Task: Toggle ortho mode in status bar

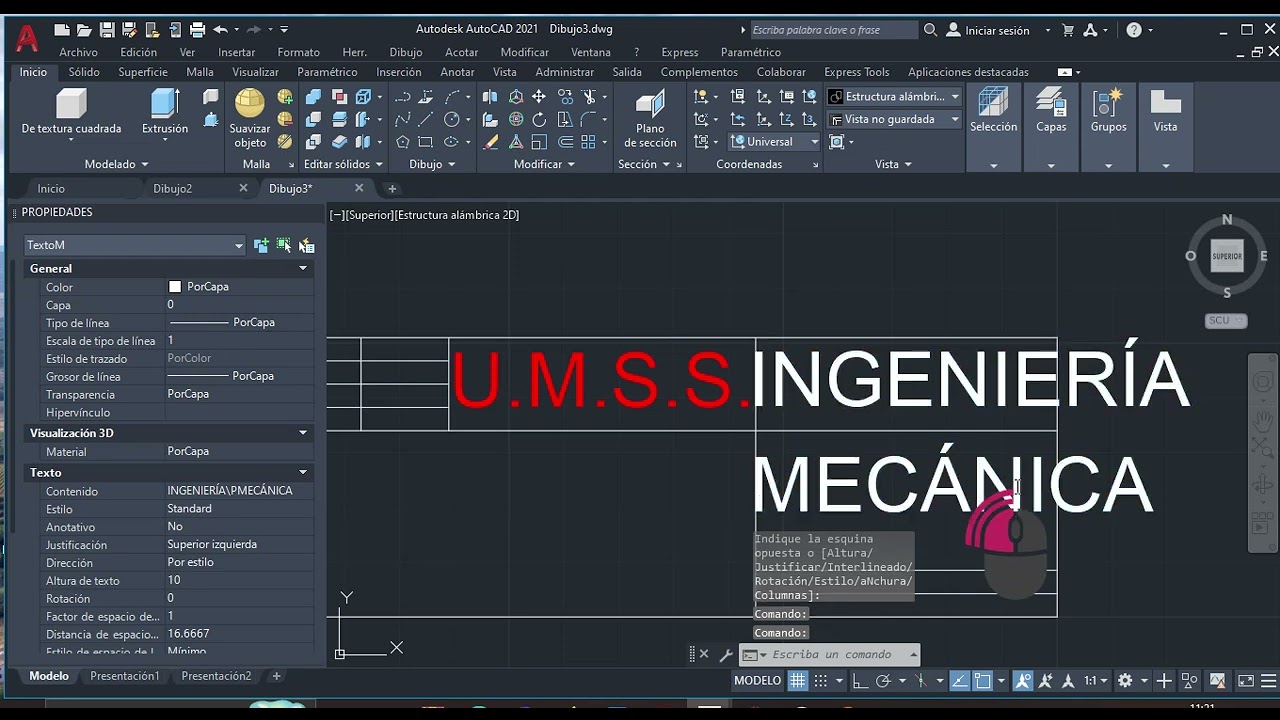Action: tap(860, 681)
